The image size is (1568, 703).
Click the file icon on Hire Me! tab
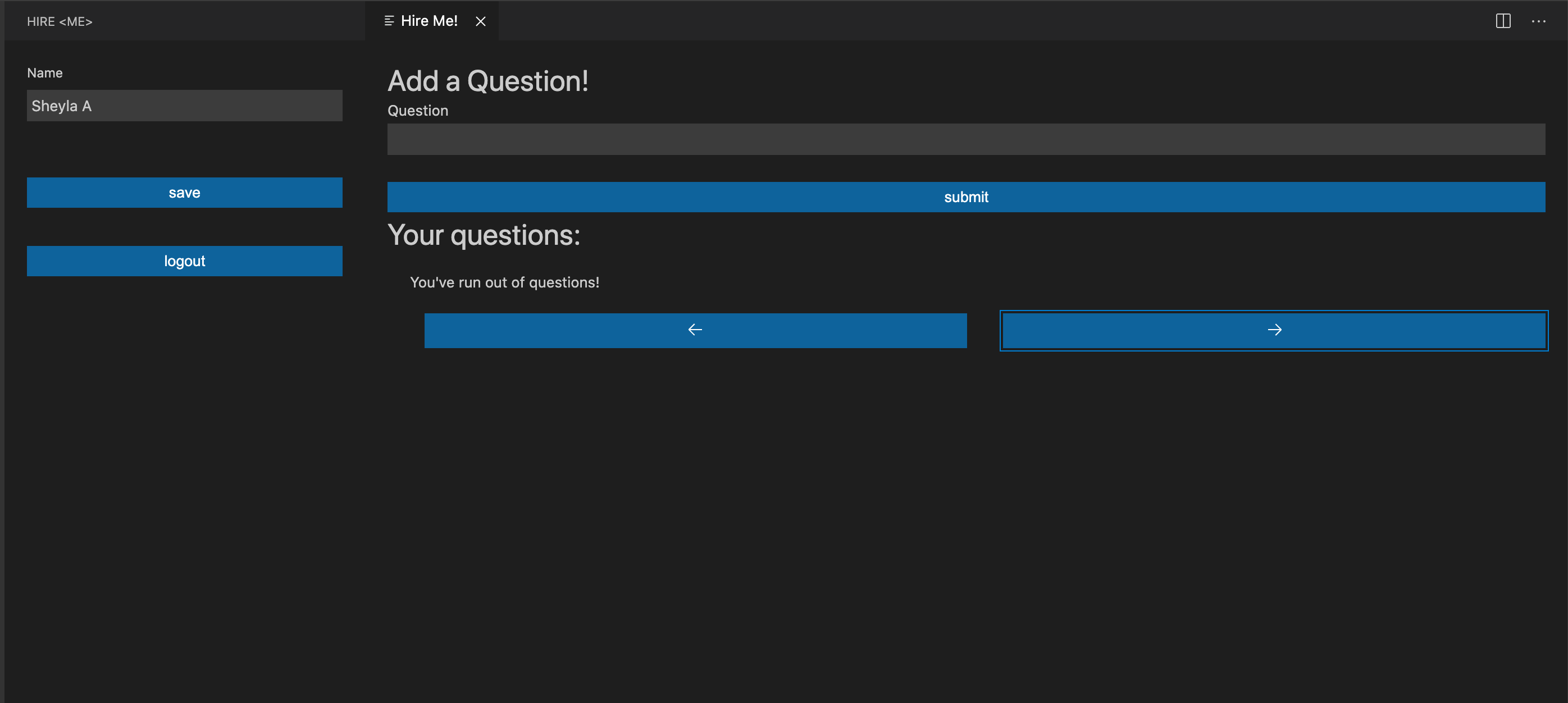(x=389, y=21)
